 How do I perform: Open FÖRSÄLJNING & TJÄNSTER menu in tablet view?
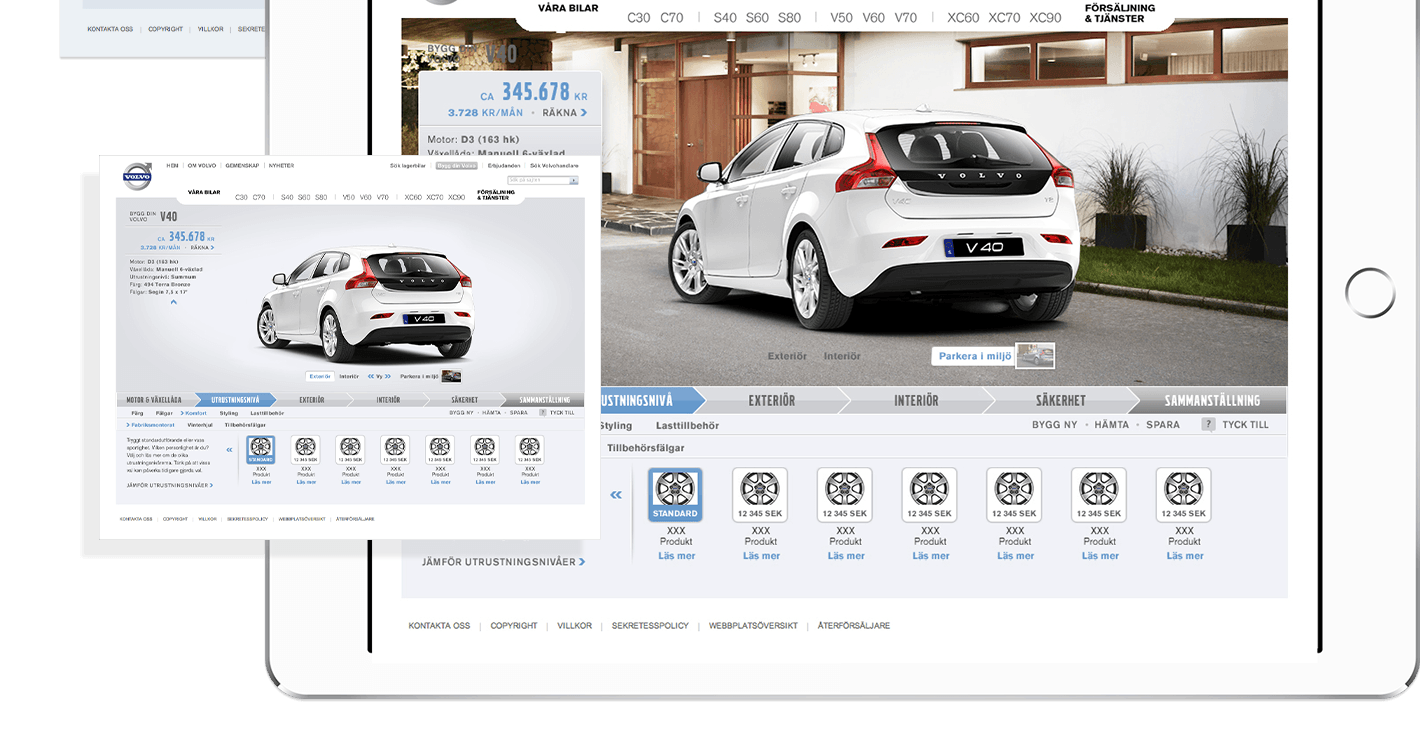1120,13
